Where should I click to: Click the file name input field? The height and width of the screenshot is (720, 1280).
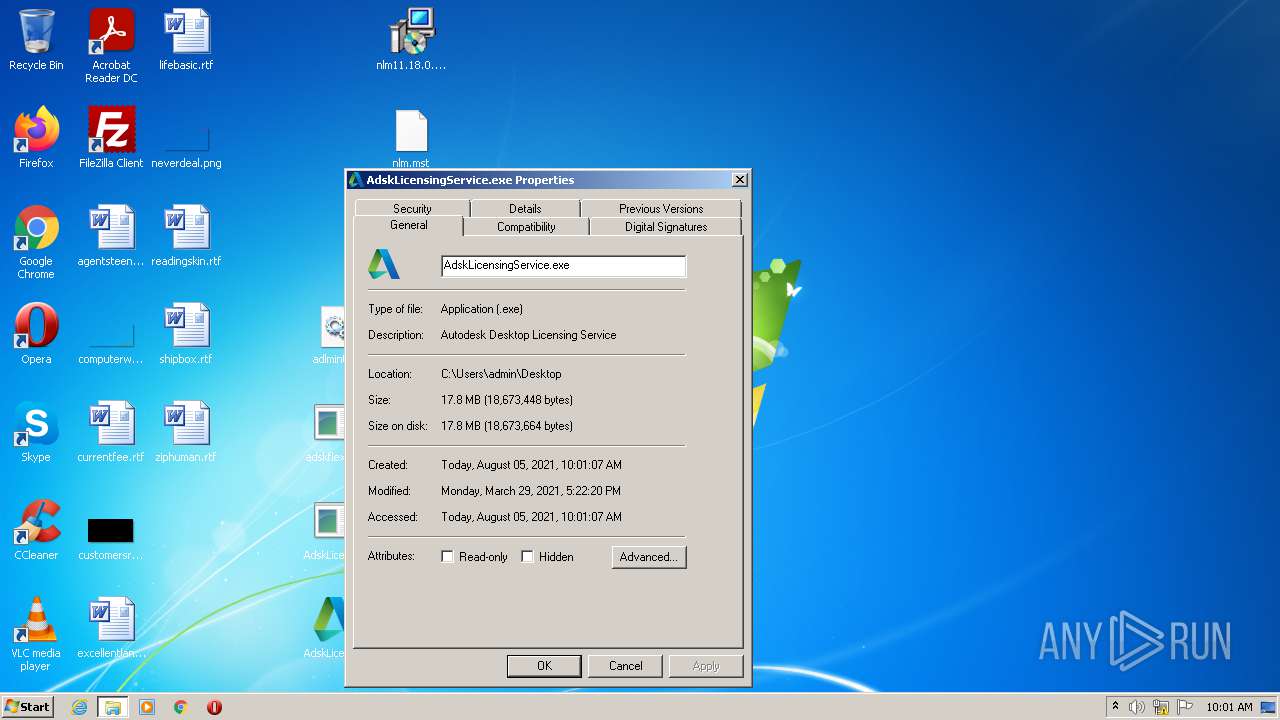pyautogui.click(x=563, y=265)
